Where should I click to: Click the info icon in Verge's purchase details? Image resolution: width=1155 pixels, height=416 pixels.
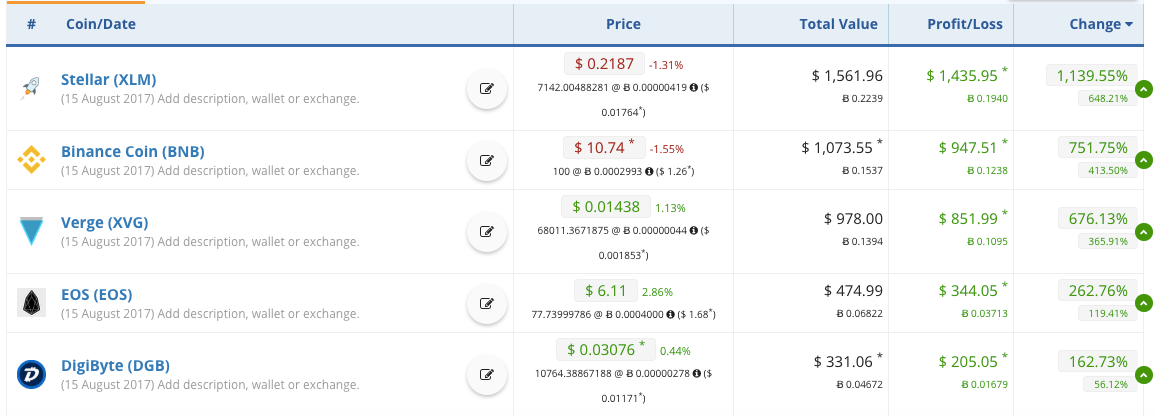tap(694, 230)
